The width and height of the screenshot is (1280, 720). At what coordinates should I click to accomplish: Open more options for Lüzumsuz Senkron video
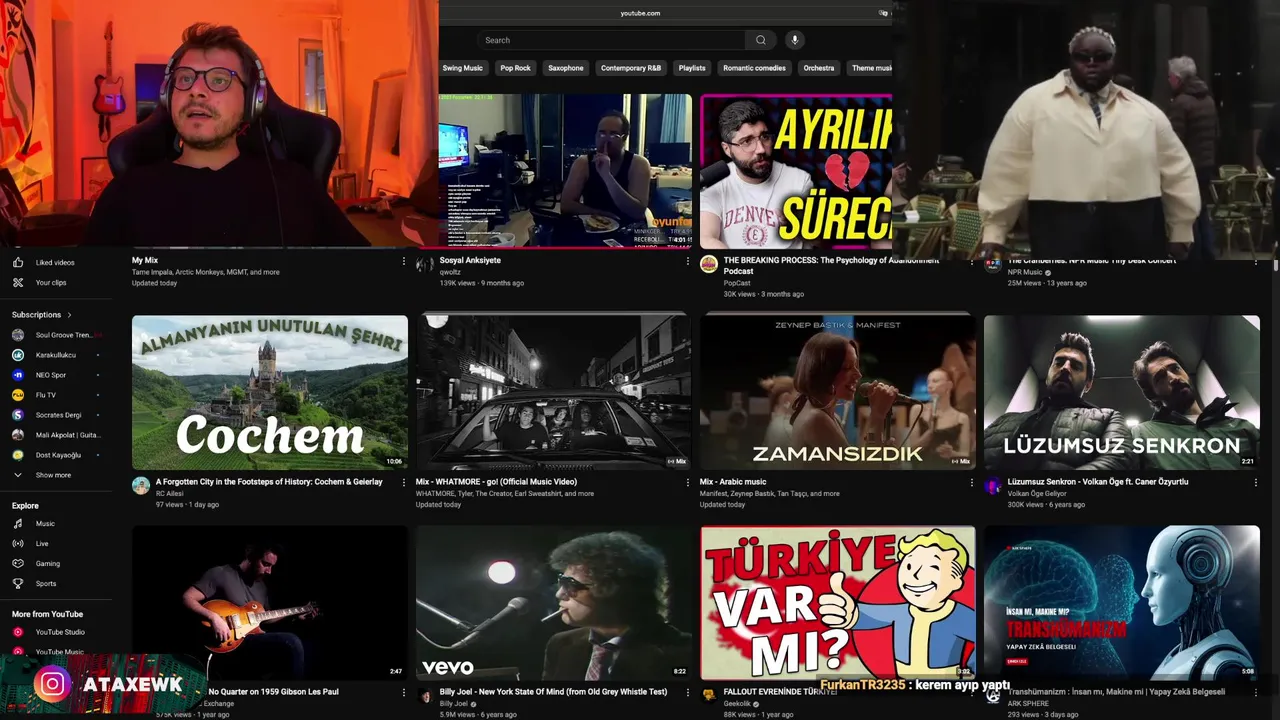click(x=1256, y=482)
